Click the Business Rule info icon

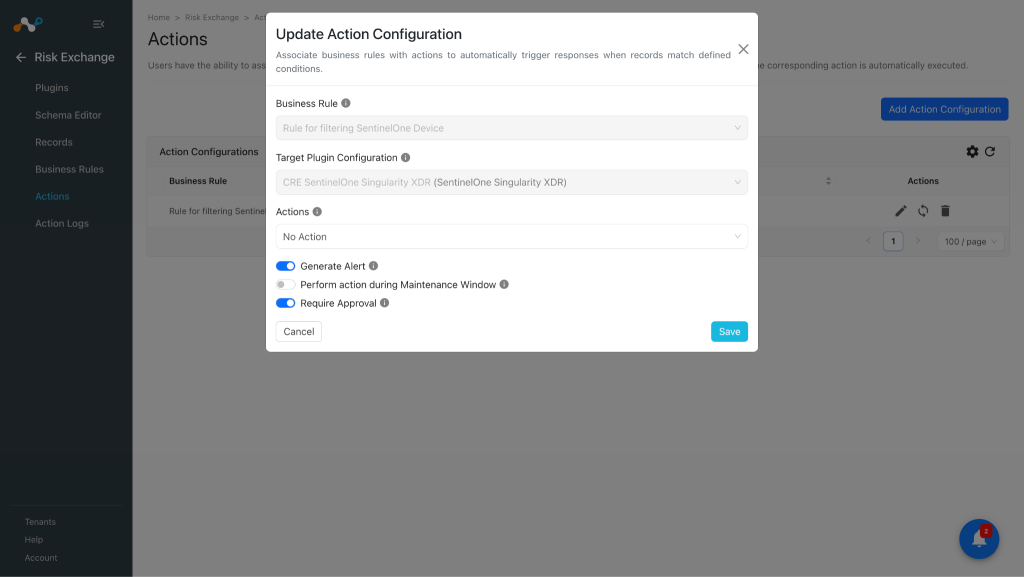point(346,103)
